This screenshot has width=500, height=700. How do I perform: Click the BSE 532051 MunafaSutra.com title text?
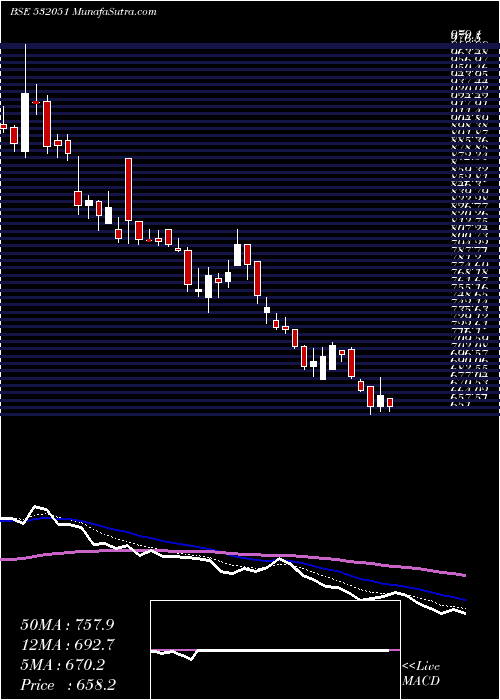coord(83,12)
